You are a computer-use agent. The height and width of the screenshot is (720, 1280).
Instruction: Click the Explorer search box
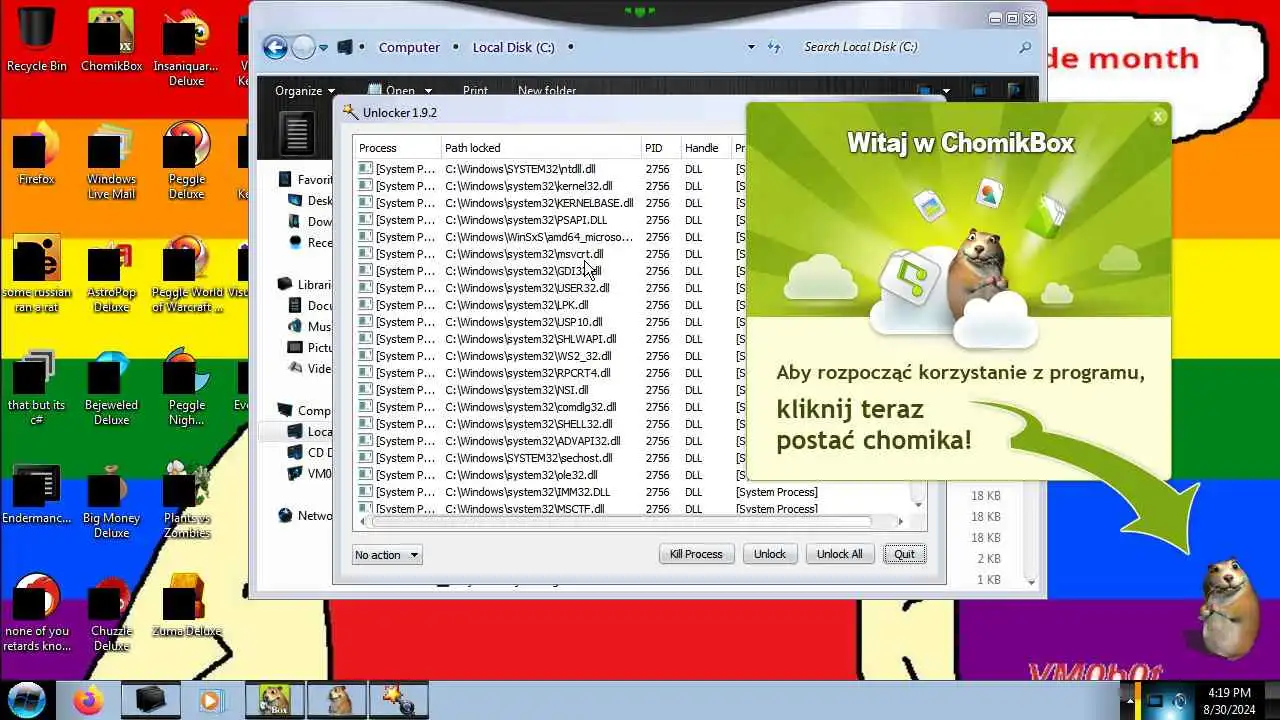pos(910,47)
